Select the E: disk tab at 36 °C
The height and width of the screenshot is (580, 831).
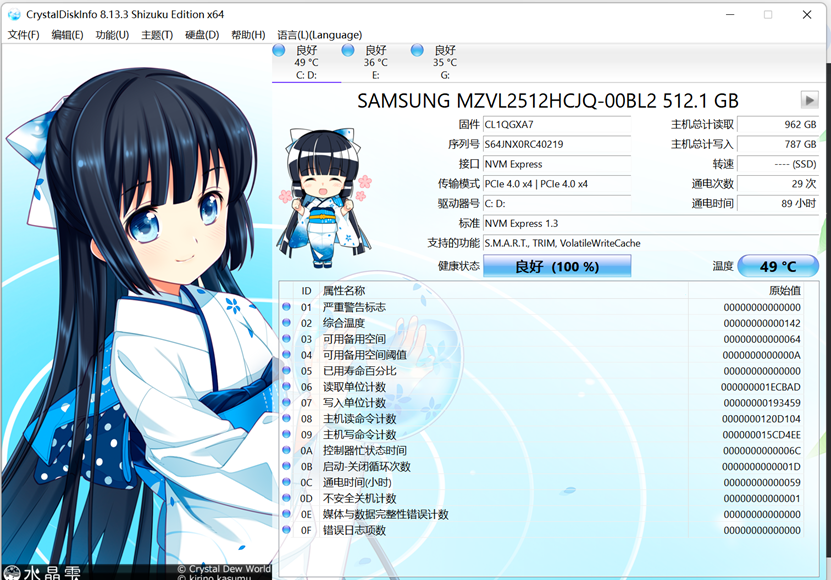point(375,63)
